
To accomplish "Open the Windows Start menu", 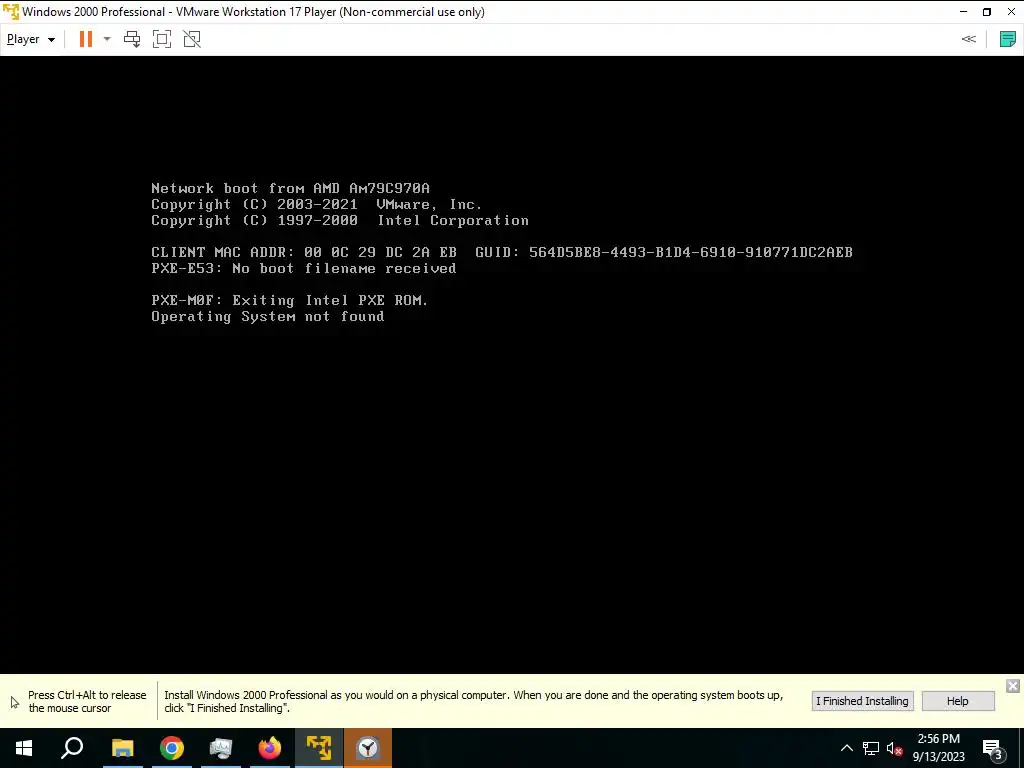I will pyautogui.click(x=24, y=748).
